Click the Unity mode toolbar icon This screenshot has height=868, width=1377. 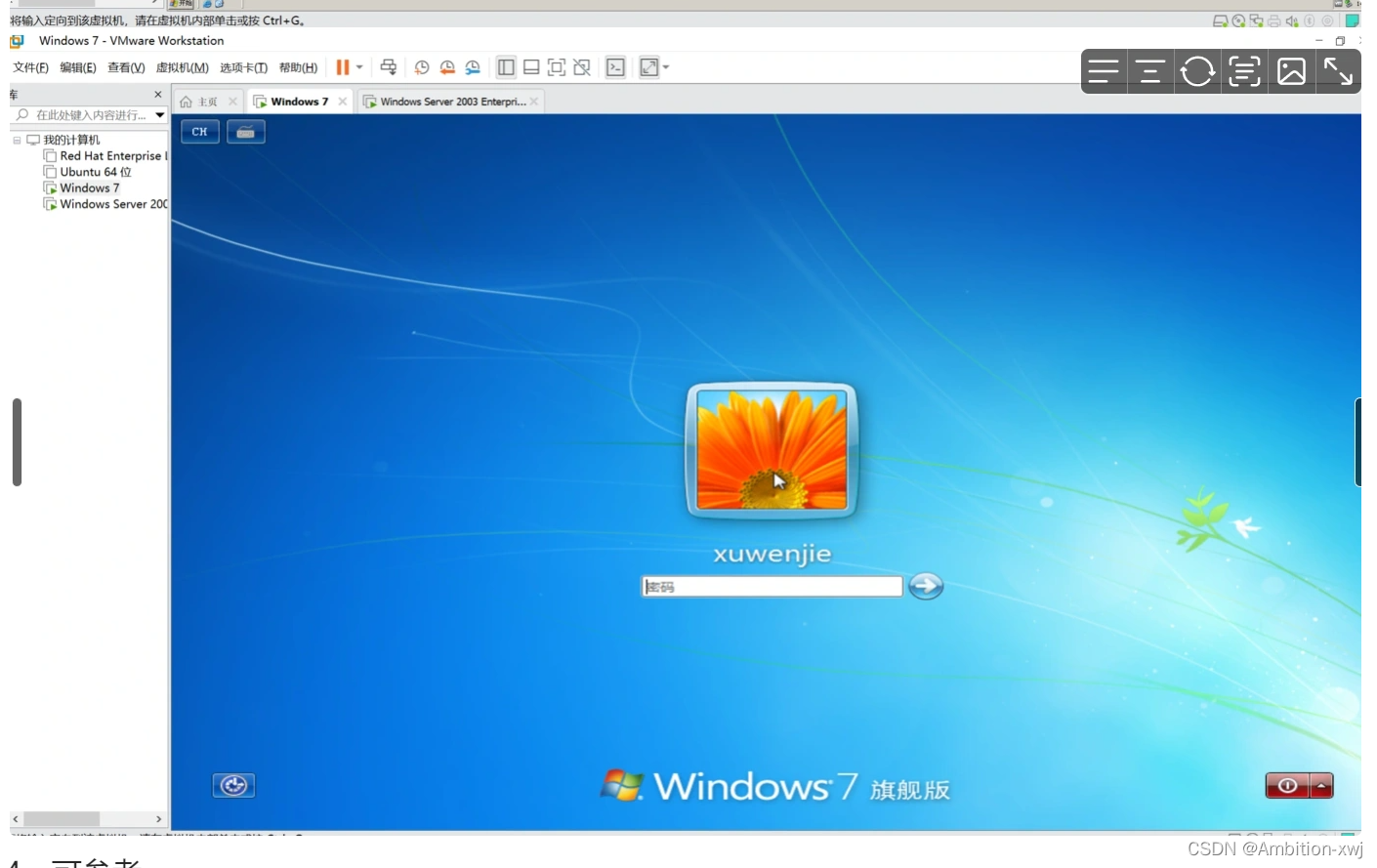point(582,67)
